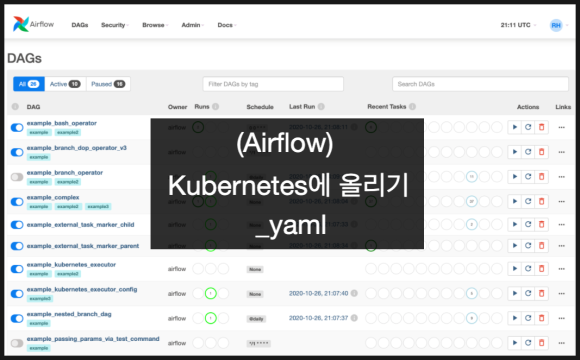Open the example_nested_branch_dag link
Viewport: 580px width, 360px height.
[69, 314]
